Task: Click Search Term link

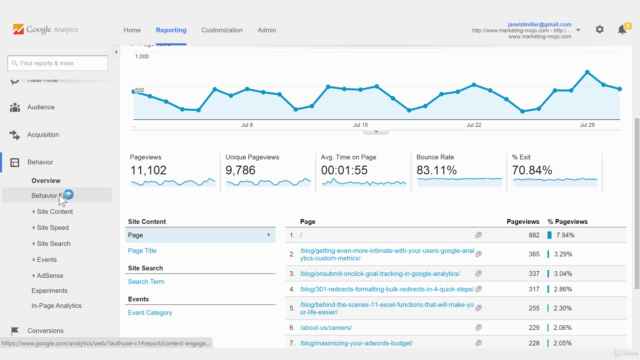Action: [x=146, y=282]
